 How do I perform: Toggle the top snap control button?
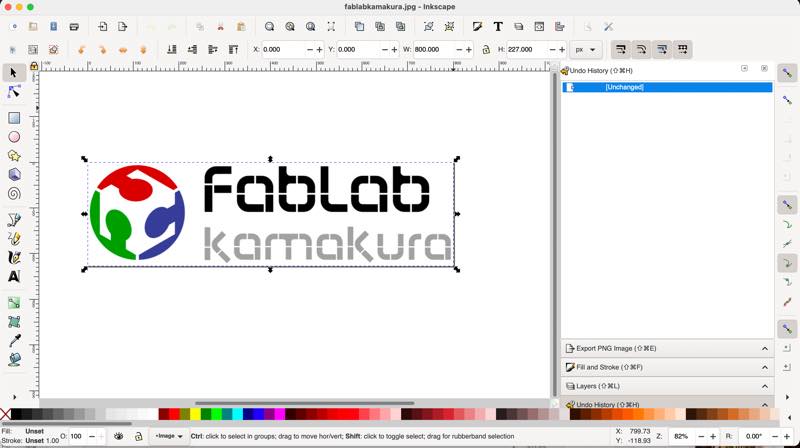pos(787,73)
